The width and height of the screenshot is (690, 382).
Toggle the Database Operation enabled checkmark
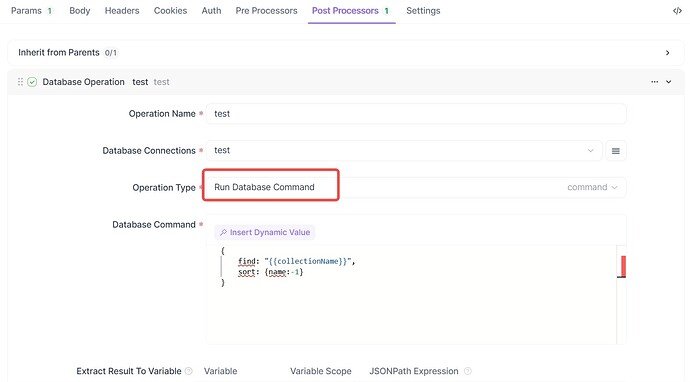point(32,82)
